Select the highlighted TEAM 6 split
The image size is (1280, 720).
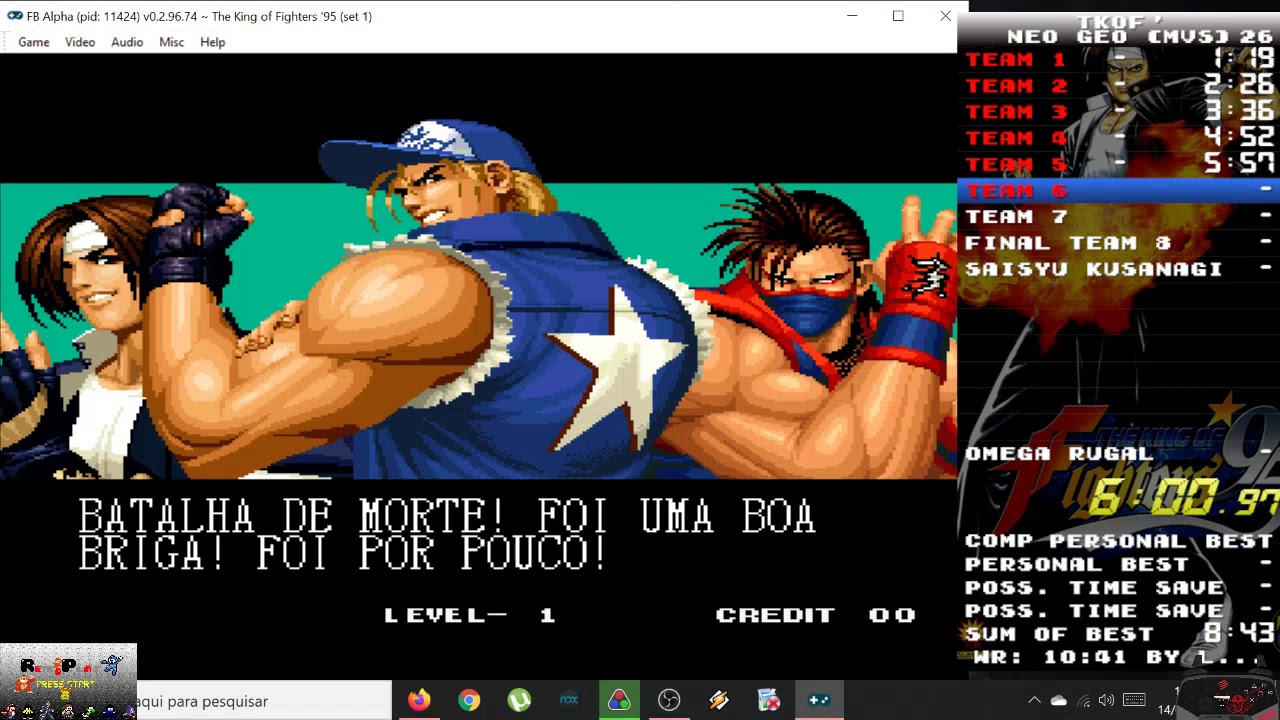[1118, 190]
